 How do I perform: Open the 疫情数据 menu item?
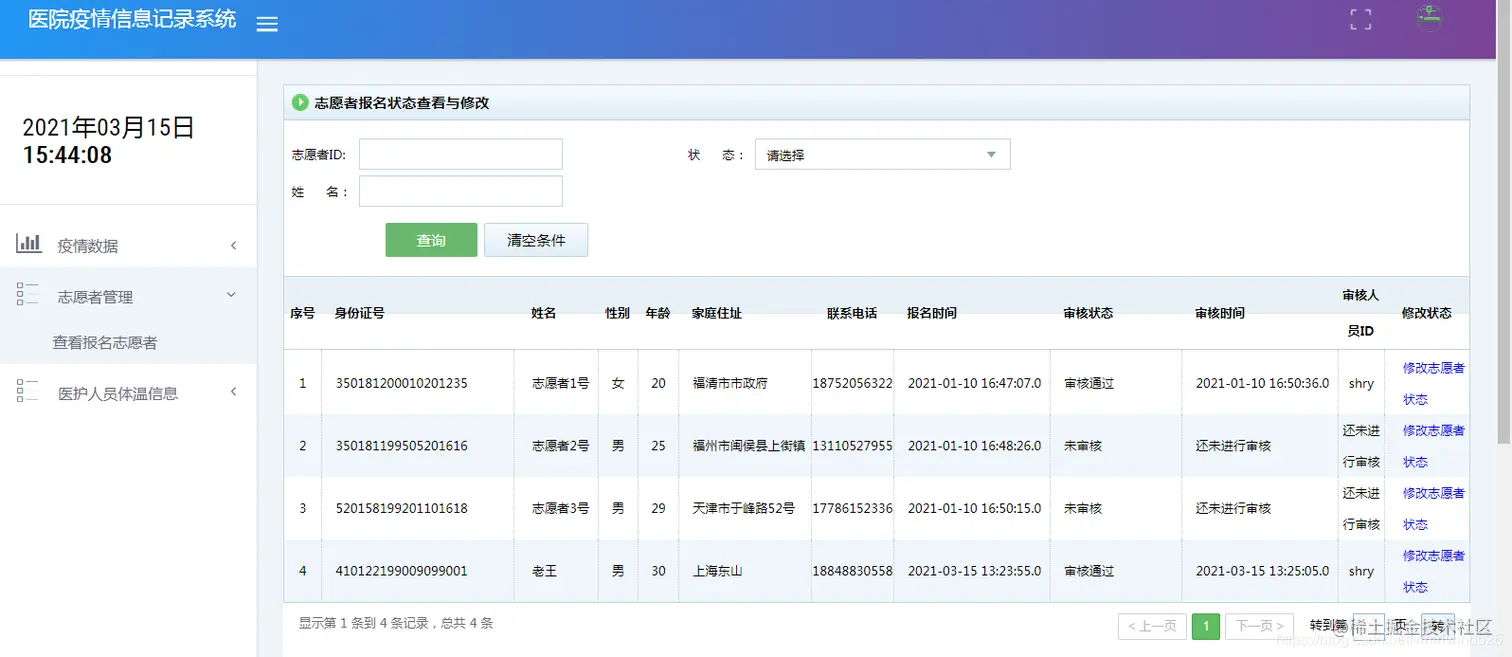(x=128, y=246)
